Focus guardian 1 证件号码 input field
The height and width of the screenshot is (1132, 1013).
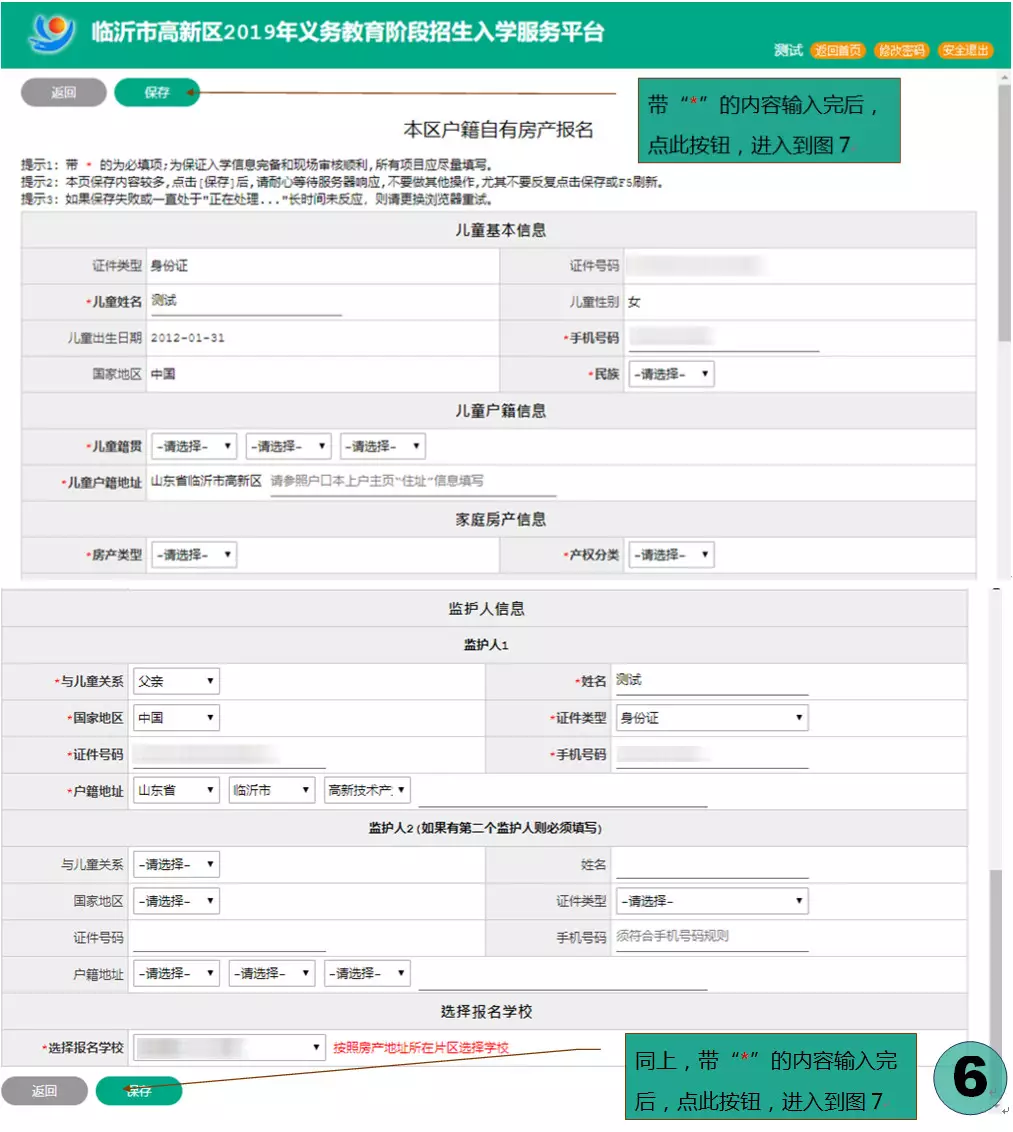point(230,754)
